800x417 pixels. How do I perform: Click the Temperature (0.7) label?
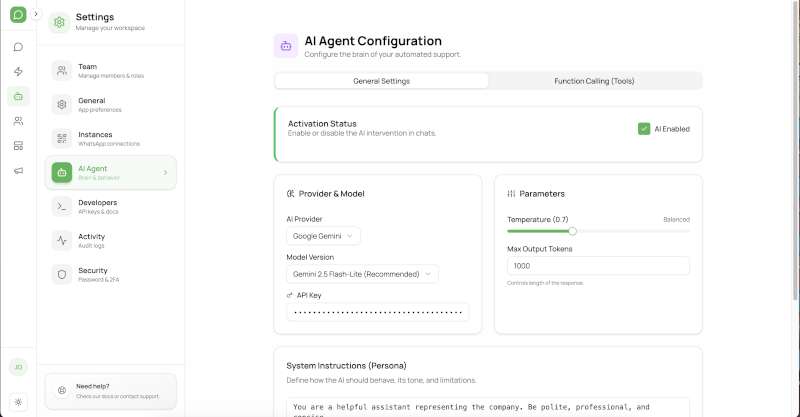click(x=537, y=219)
